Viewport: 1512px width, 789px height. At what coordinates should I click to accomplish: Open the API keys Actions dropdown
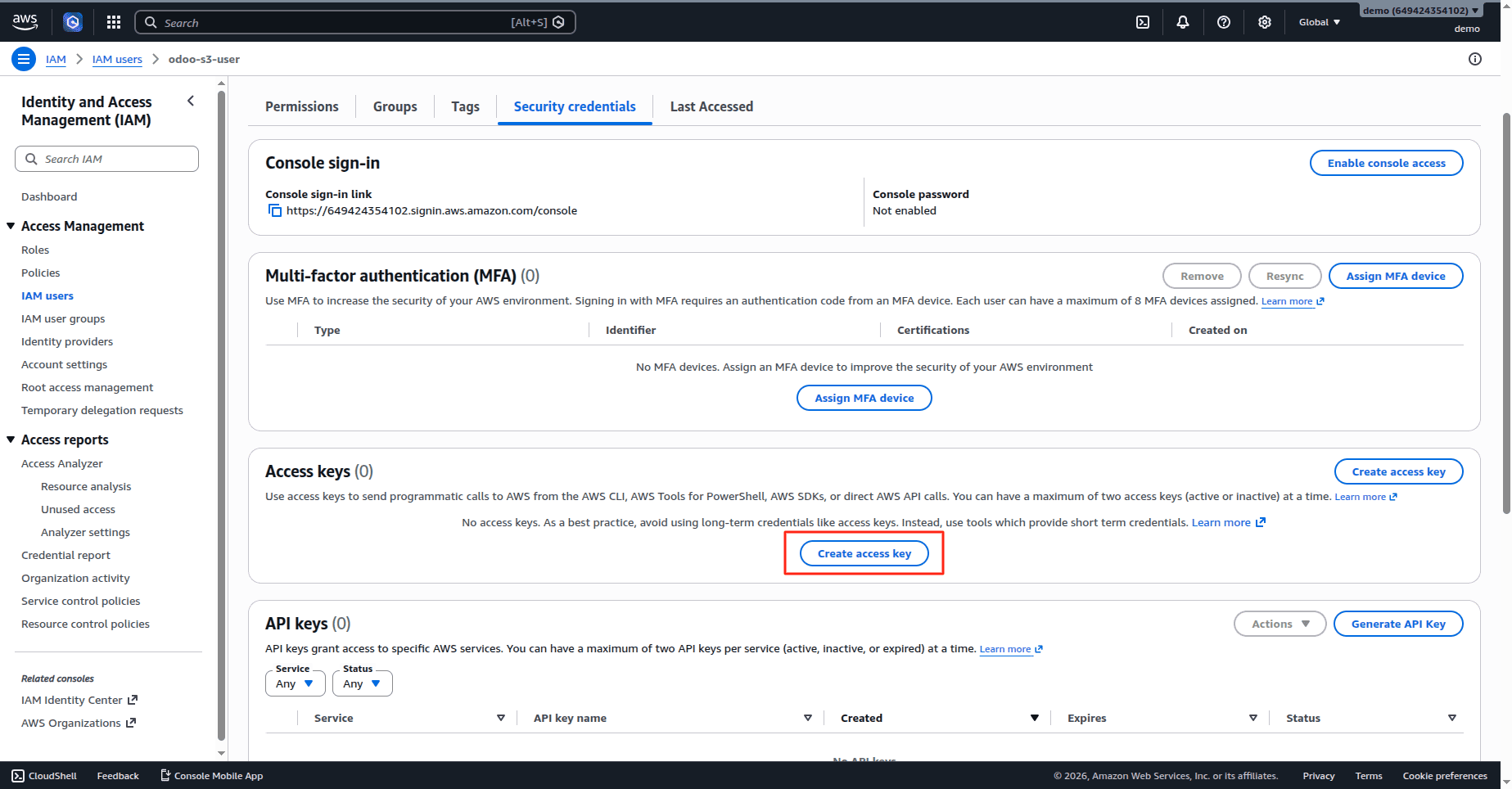click(1280, 624)
